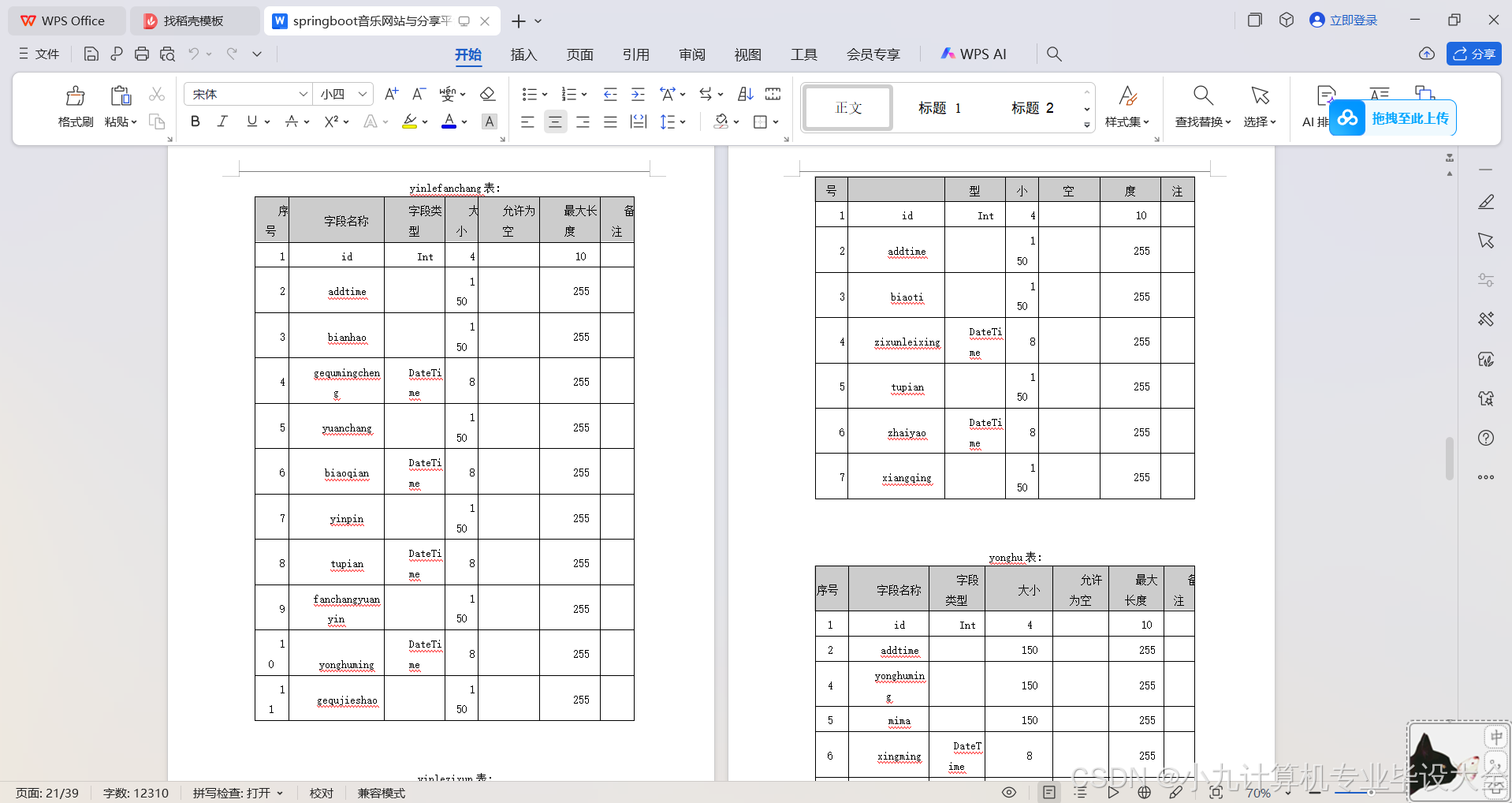Expand numbered list style dropdown

[584, 95]
